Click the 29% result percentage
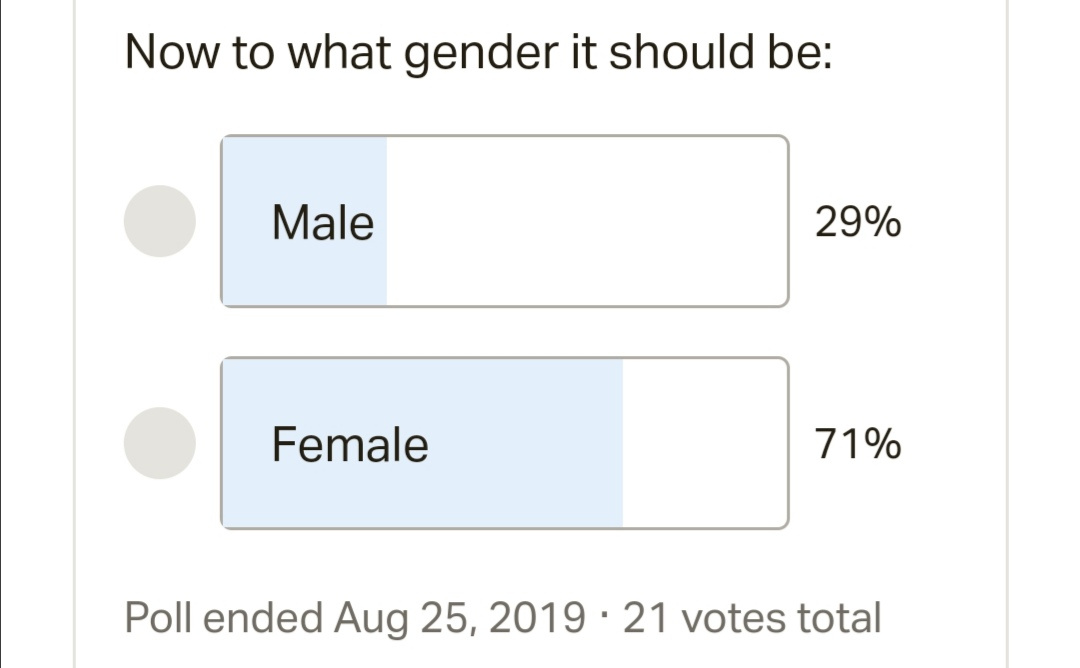This screenshot has width=1080, height=668. (857, 222)
